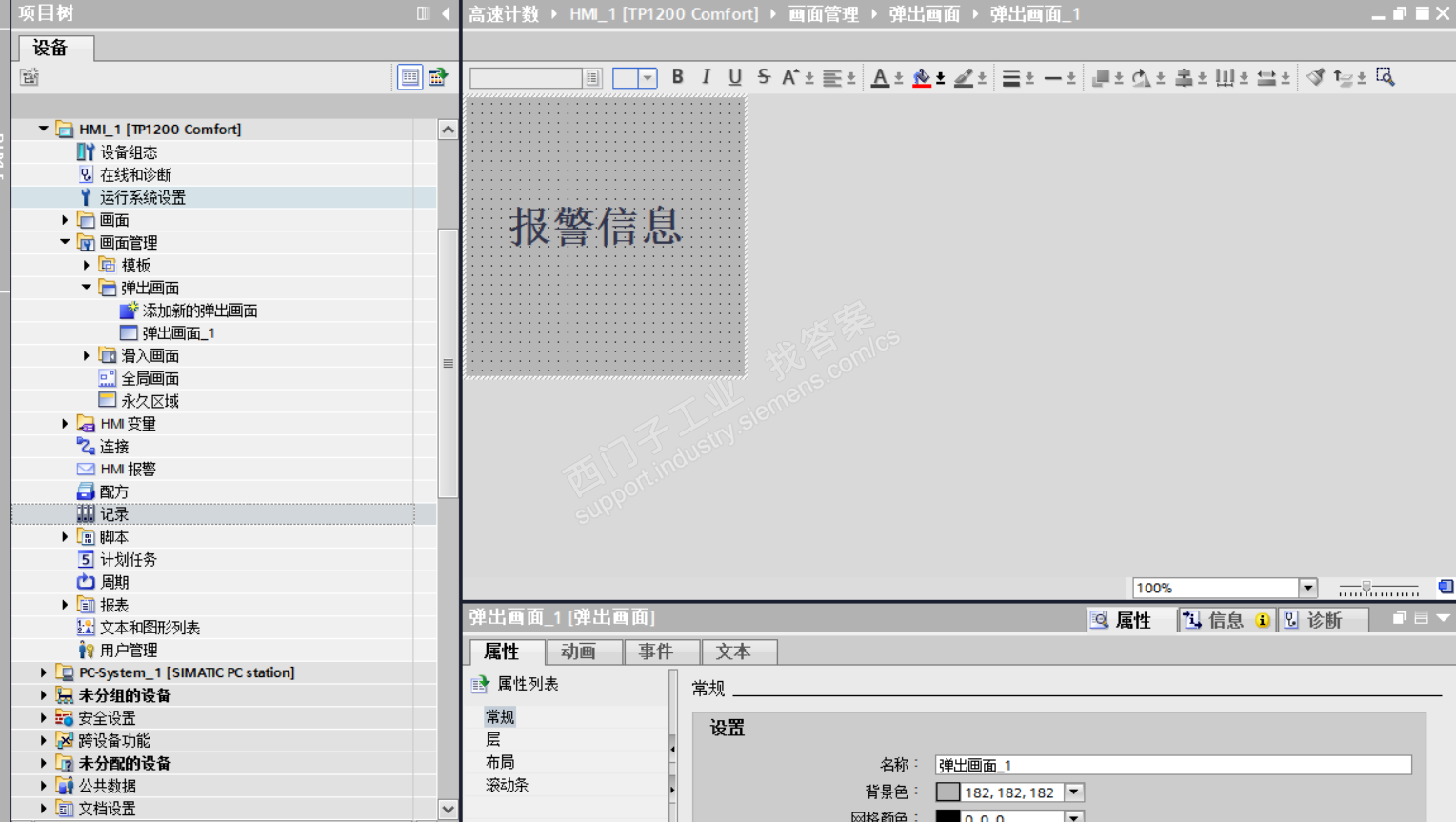Open 添加新的弹出画面 in the tree
The image size is (1456, 822).
200,311
